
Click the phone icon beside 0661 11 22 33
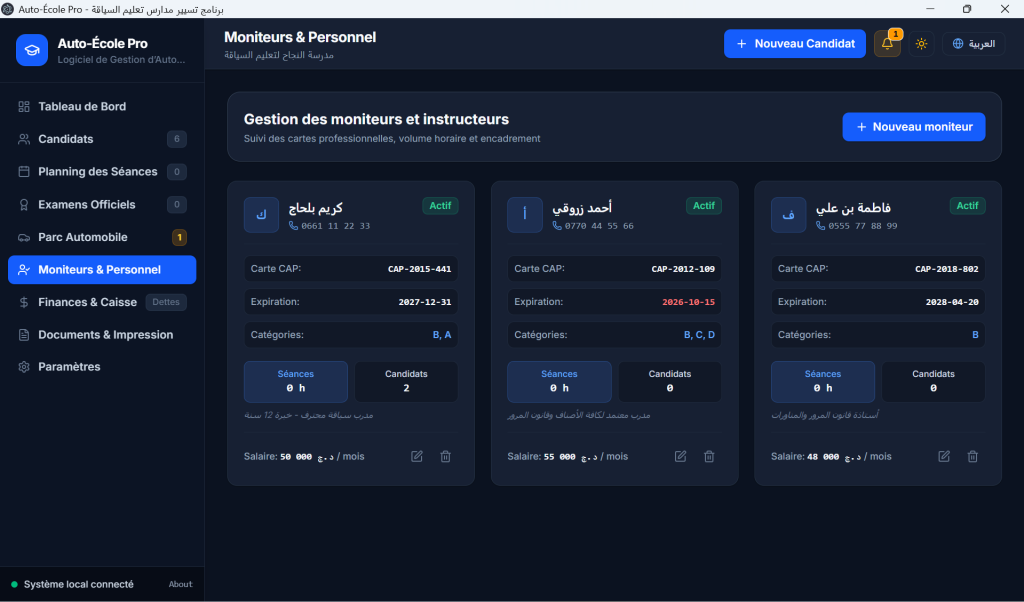[293, 226]
